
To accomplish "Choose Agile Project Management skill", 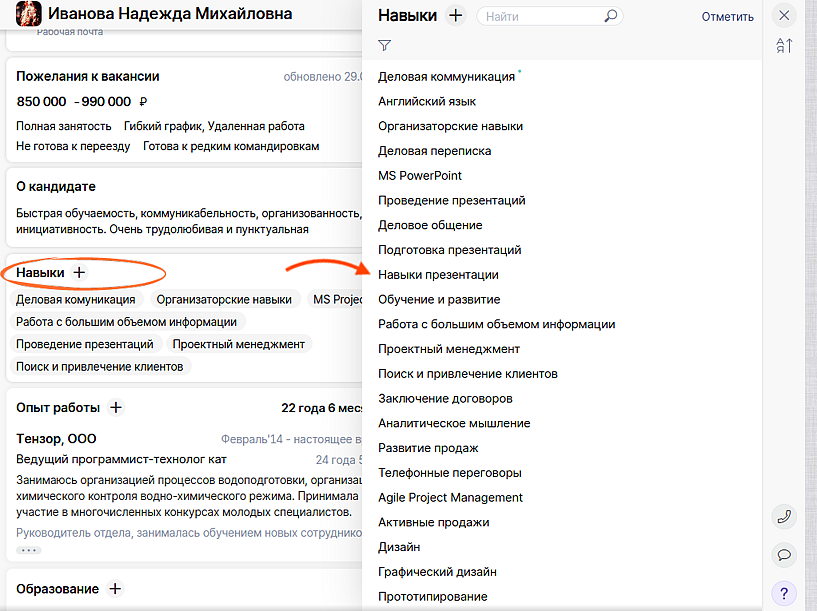I will click(450, 497).
